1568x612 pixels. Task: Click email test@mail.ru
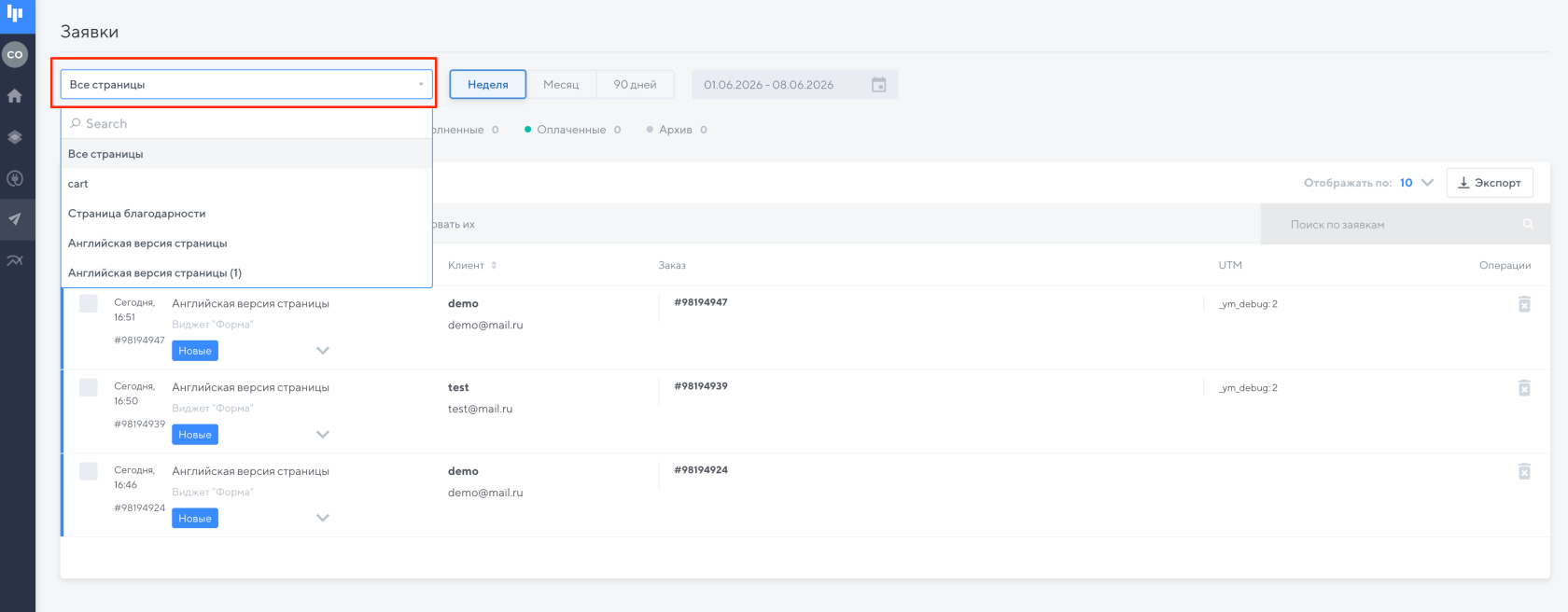(480, 409)
